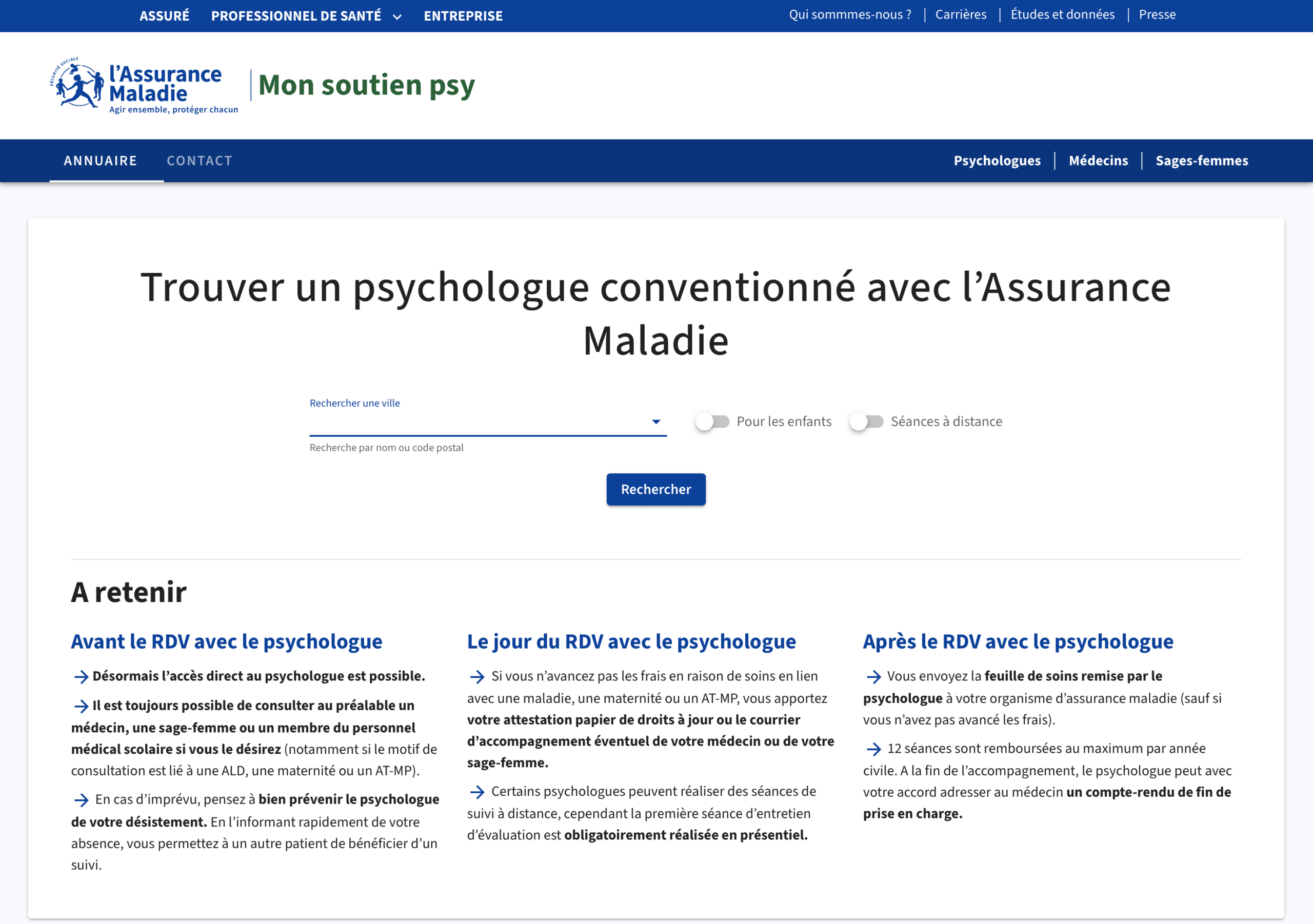This screenshot has width=1313, height=924.
Task: Click arrow icon beside 12 séances sont remboursées
Action: (x=873, y=749)
